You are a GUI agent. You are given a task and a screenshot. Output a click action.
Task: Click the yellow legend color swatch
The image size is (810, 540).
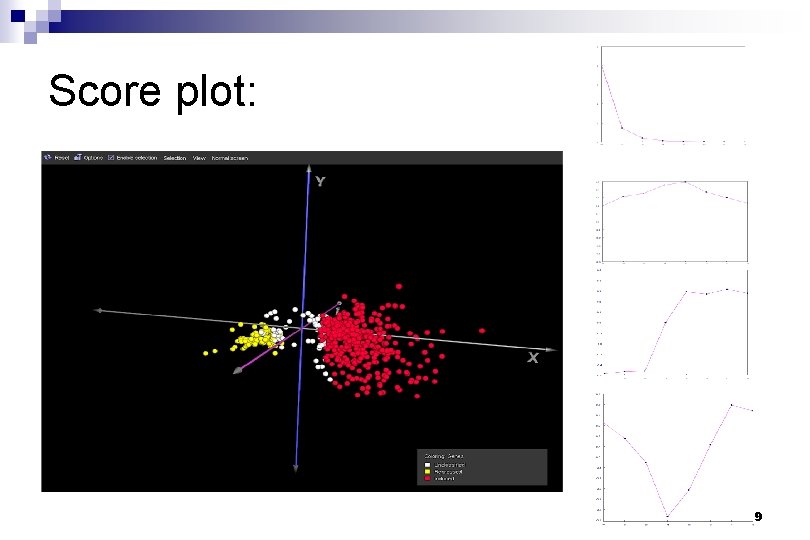click(427, 472)
